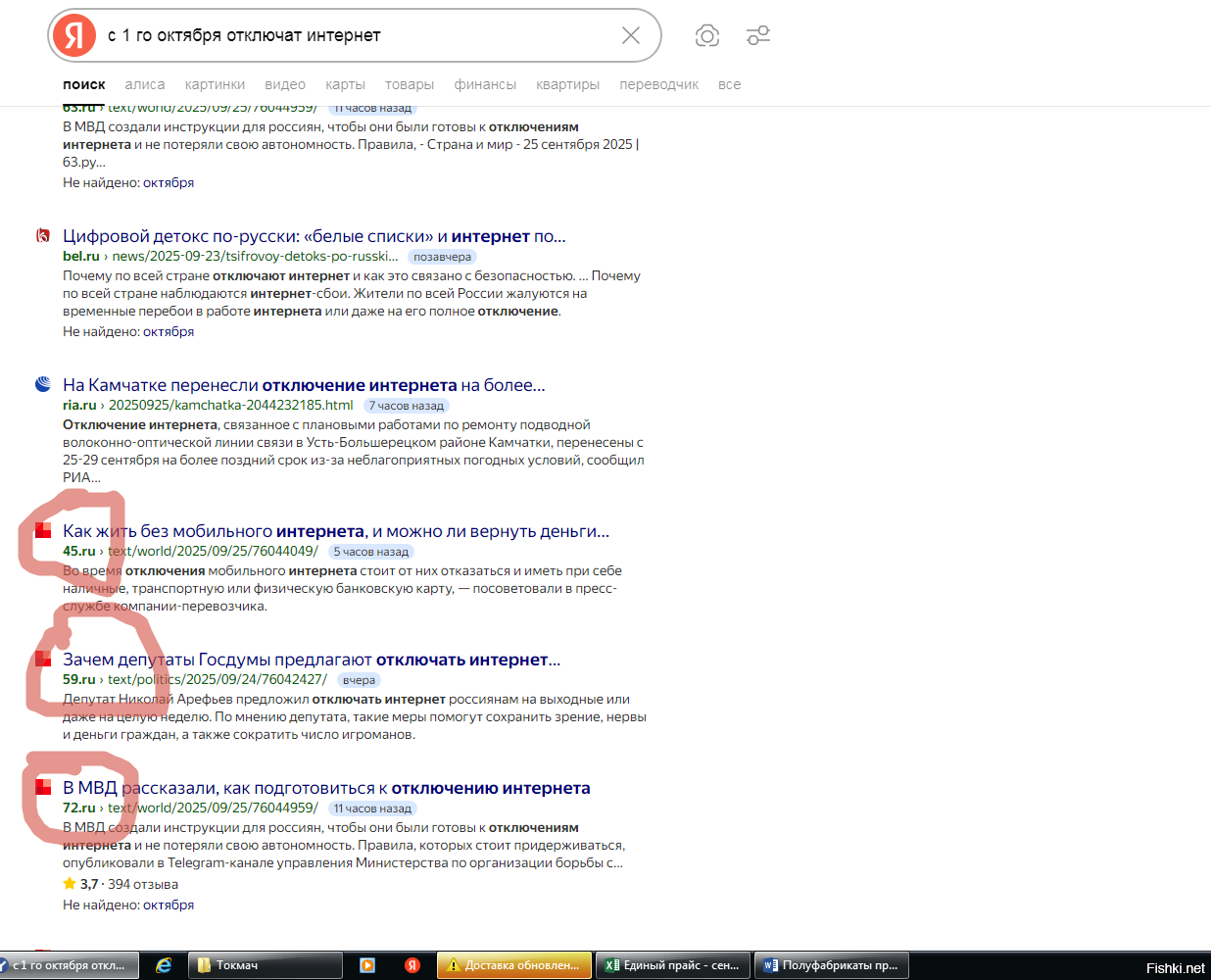Click the ria.ru domain link
The height and width of the screenshot is (980, 1211).
[79, 405]
